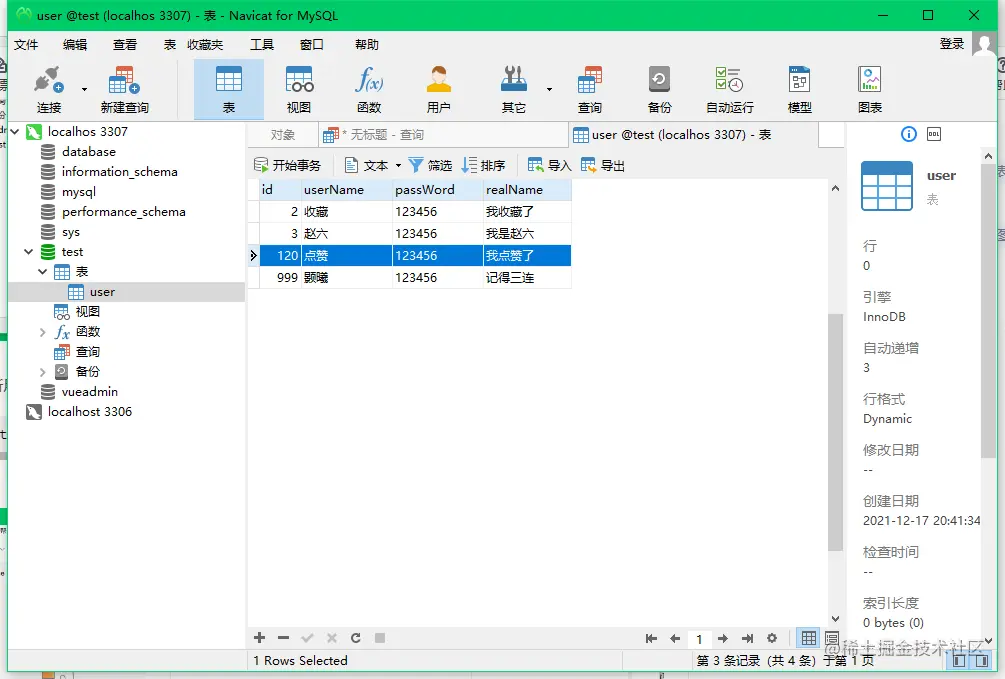Select the 表 table toolbar button
The image size is (1005, 679).
229,90
